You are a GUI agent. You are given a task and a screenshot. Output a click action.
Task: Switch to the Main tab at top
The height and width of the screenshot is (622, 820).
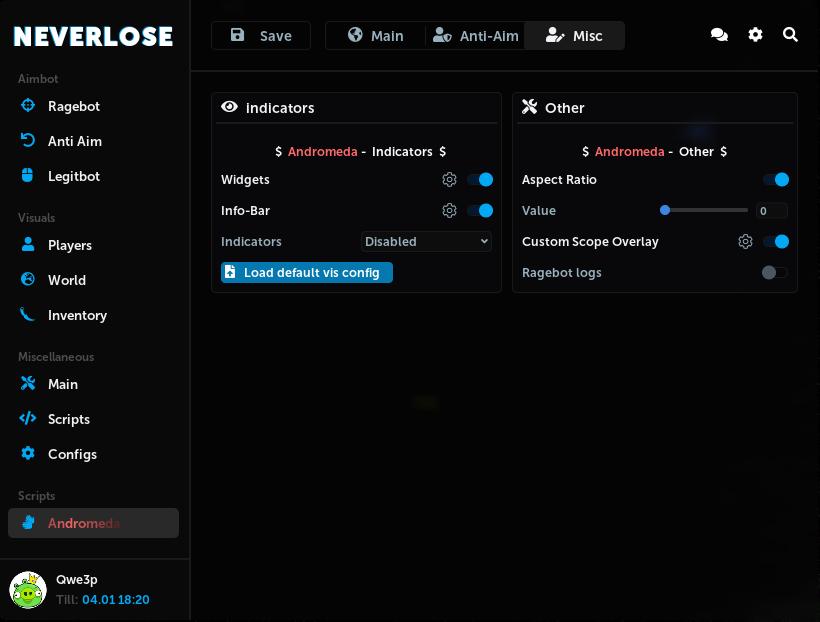coord(376,35)
